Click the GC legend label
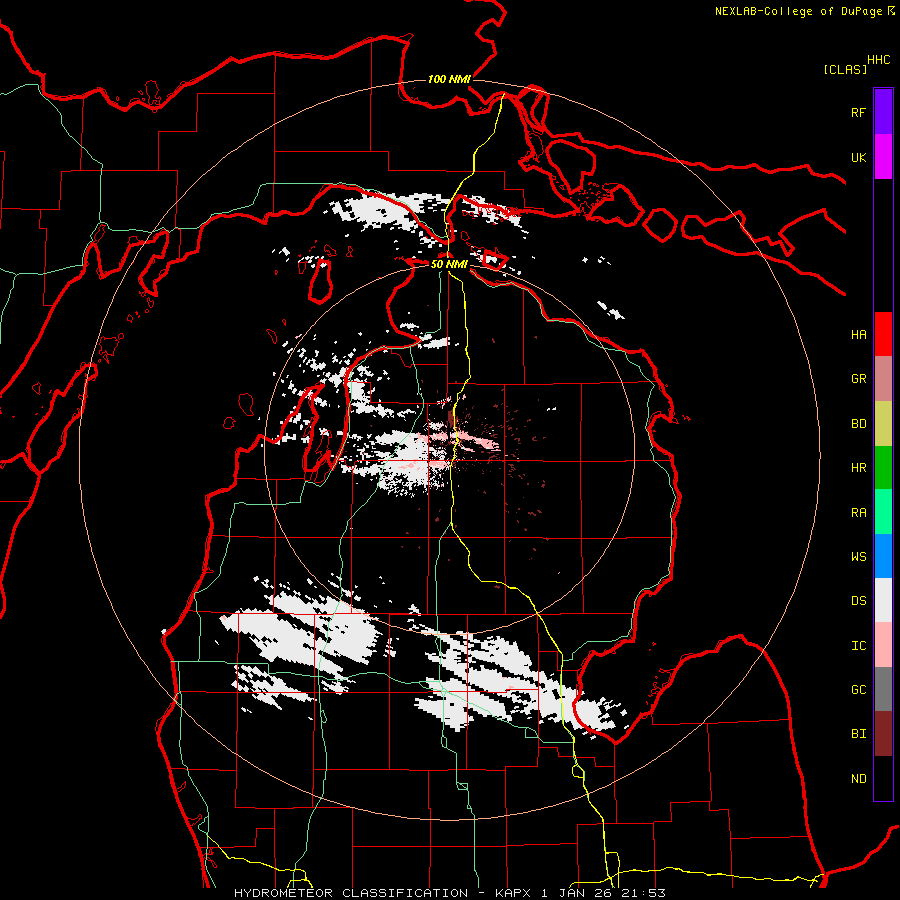The image size is (900, 900). pyautogui.click(x=858, y=690)
